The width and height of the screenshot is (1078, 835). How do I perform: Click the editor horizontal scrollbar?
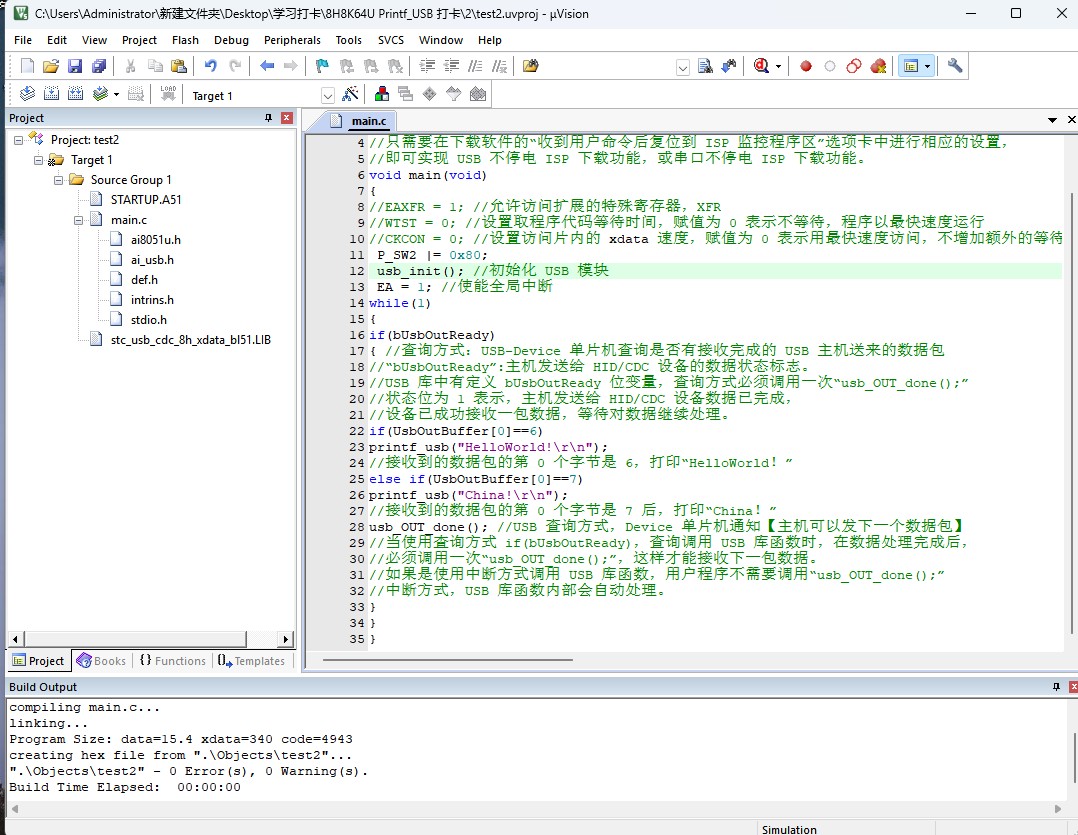448,660
